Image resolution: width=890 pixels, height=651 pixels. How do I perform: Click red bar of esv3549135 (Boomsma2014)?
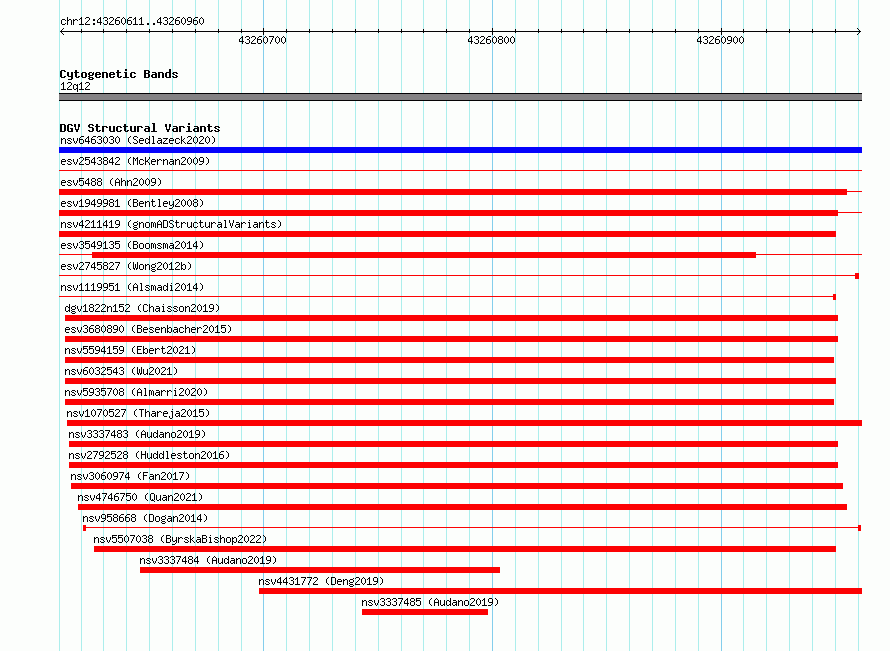[424, 255]
